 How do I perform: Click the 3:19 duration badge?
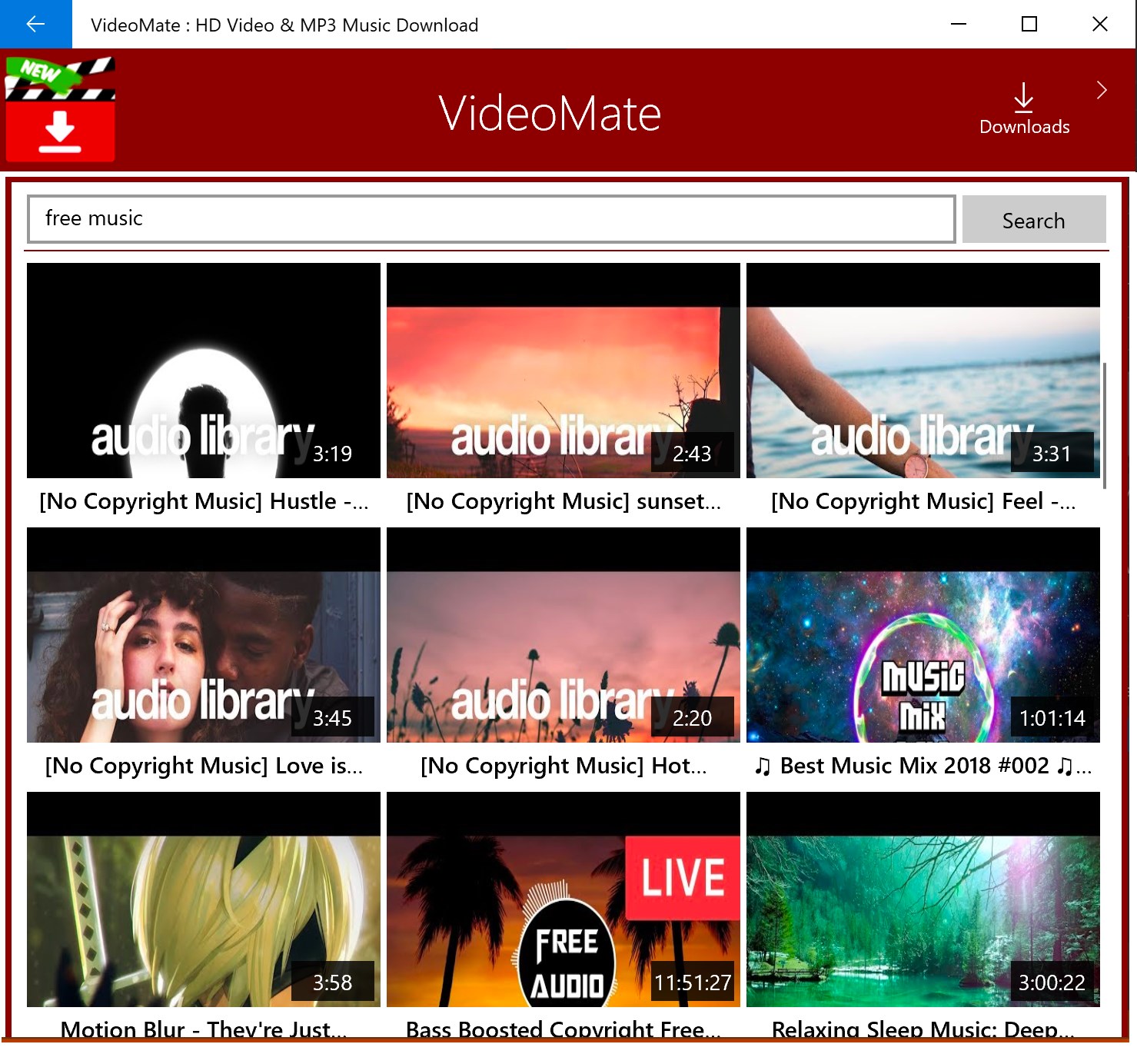point(332,454)
